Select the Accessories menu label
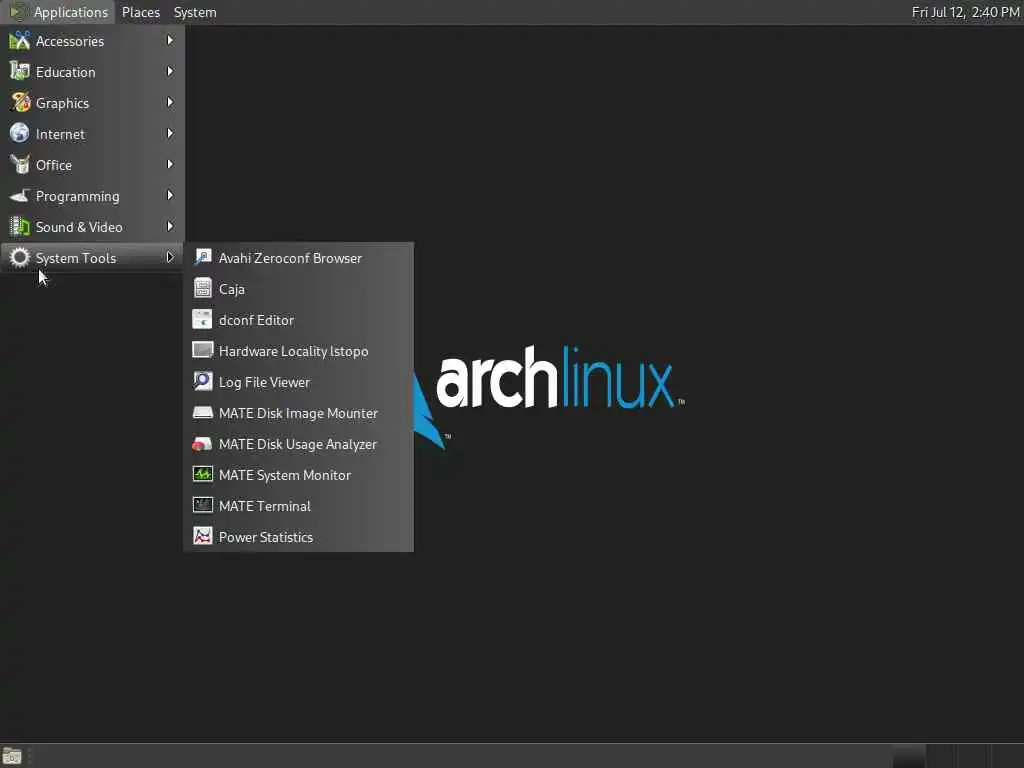 (70, 41)
